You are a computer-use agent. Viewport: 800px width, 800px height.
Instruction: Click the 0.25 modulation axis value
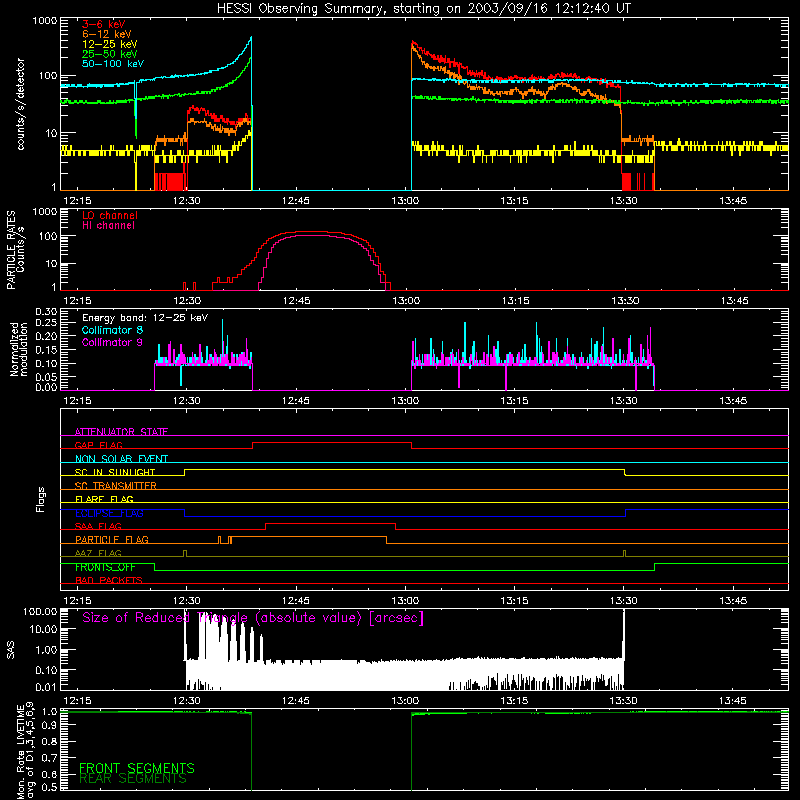(x=46, y=323)
